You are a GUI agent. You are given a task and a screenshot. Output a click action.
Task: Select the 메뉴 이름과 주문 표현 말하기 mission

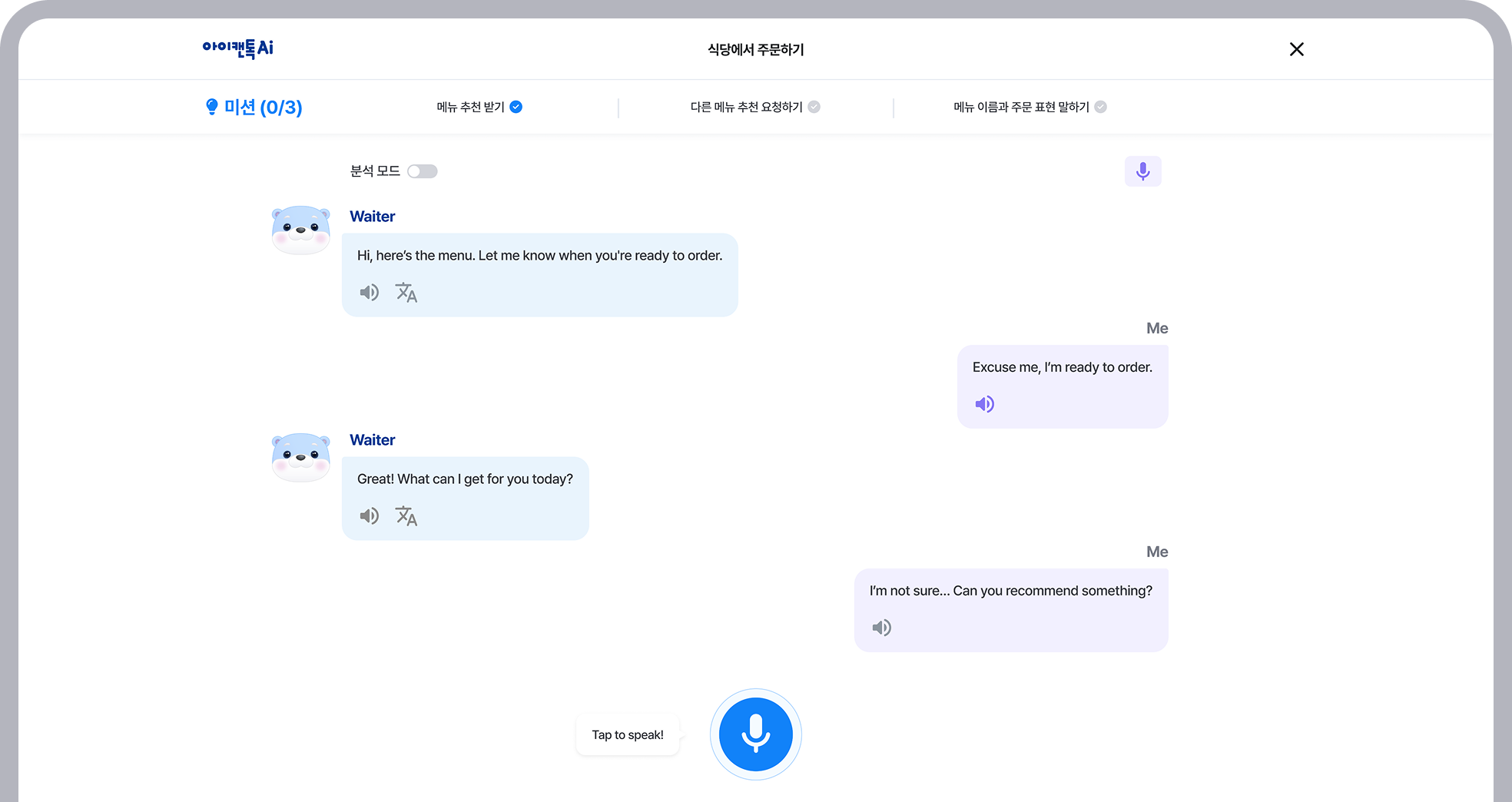pos(1021,107)
